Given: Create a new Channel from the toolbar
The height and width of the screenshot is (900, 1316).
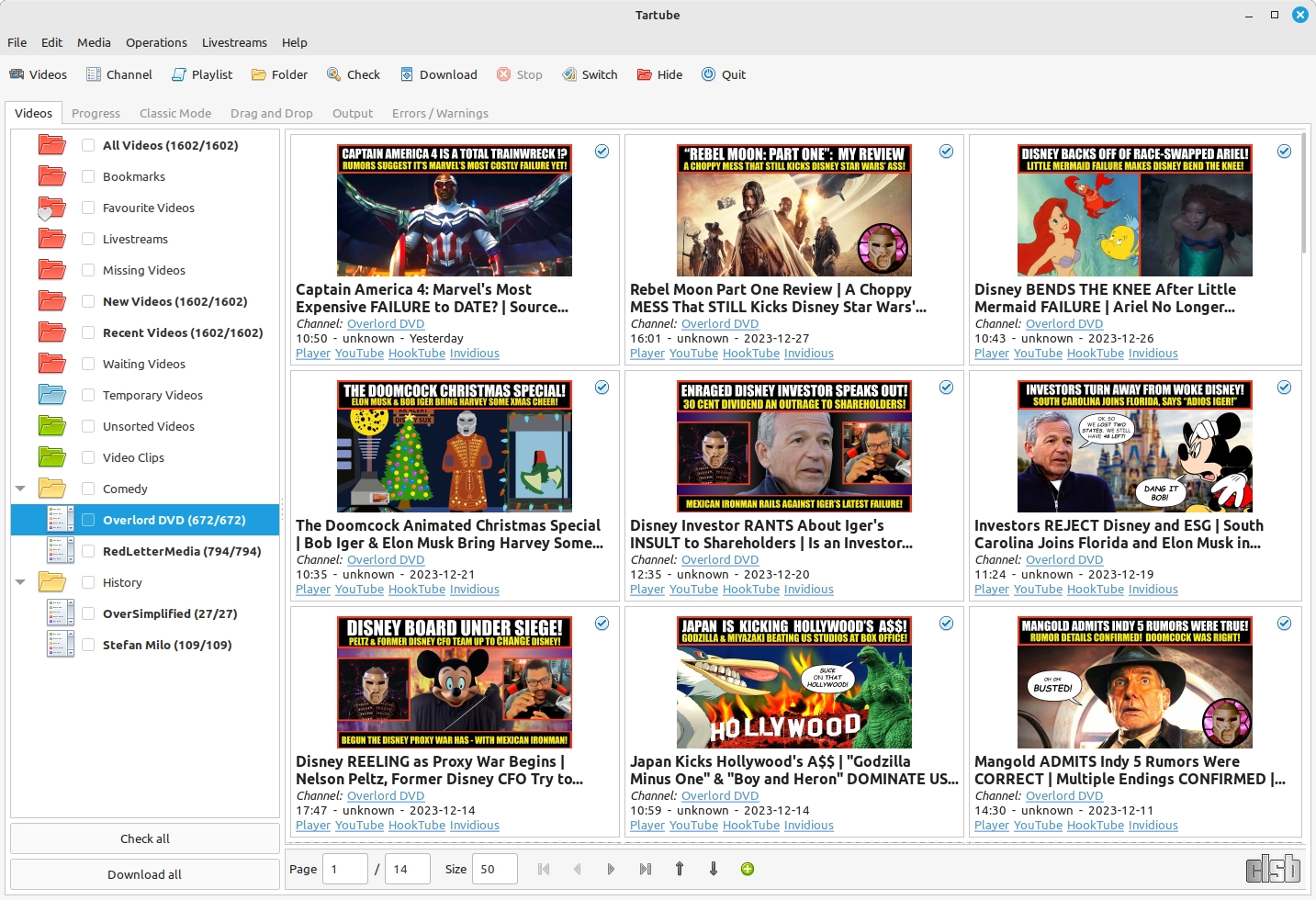Looking at the screenshot, I should pyautogui.click(x=118, y=74).
